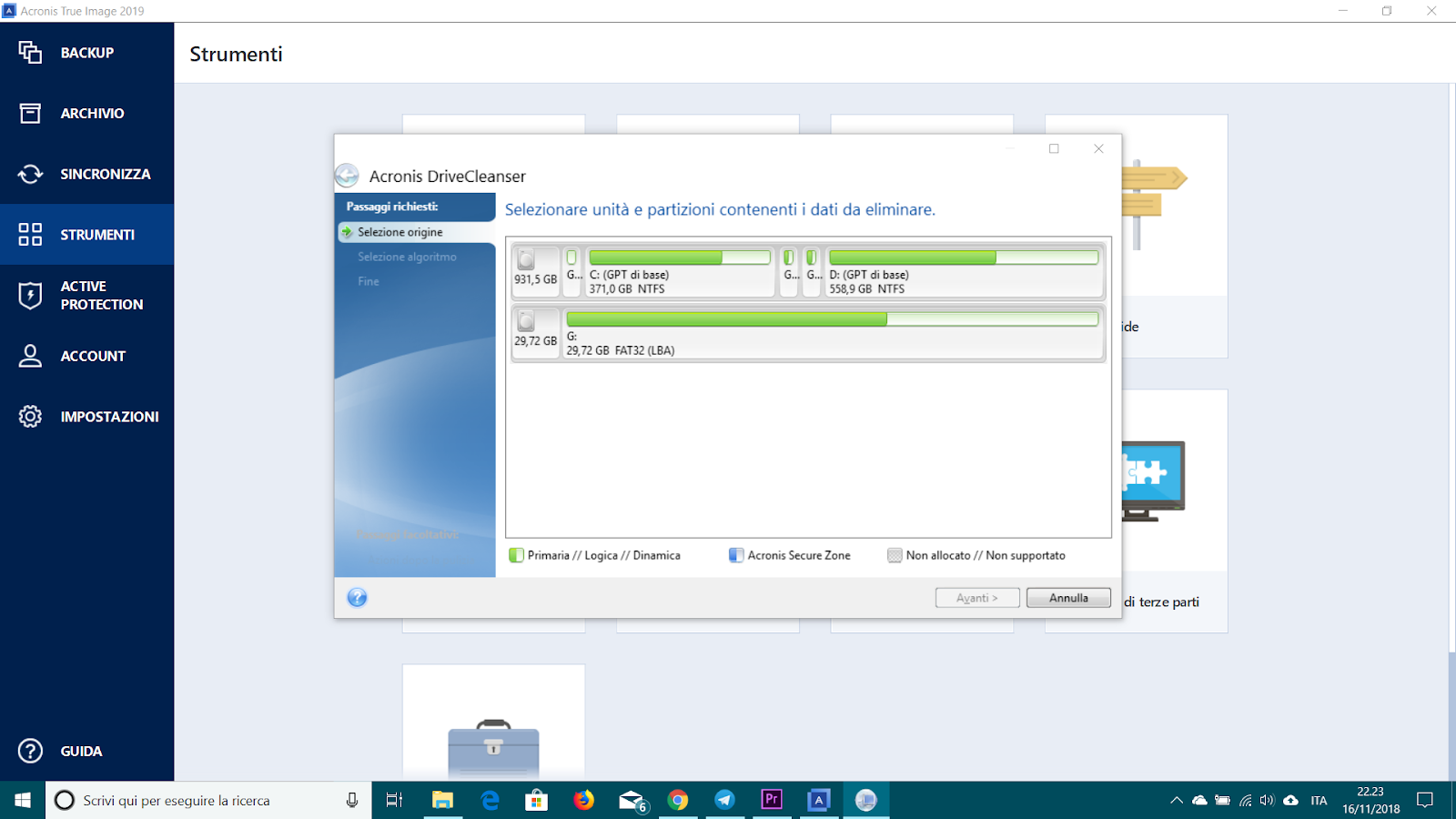Close the DriveCleanser dialog
Viewport: 1456px width, 819px height.
coord(1098,148)
